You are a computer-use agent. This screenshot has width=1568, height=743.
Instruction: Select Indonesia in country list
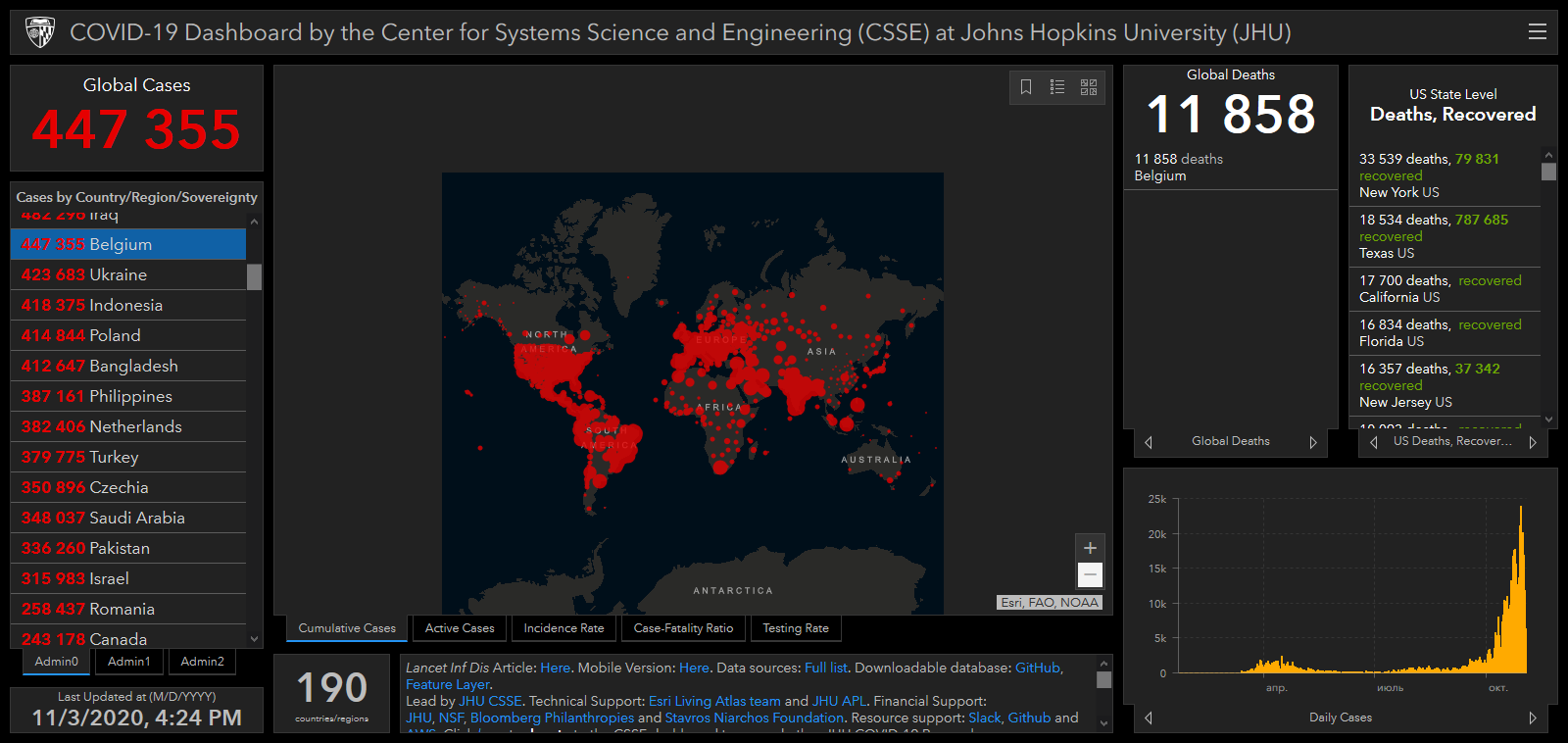coord(128,305)
